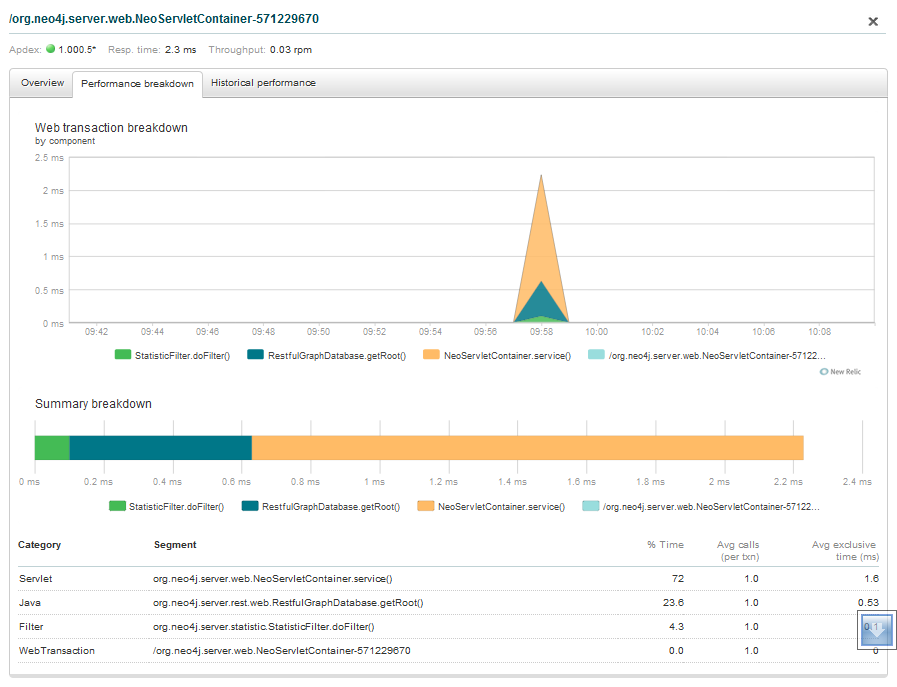This screenshot has width=897, height=687.
Task: Click the green Apdex status dot
Action: point(50,49)
